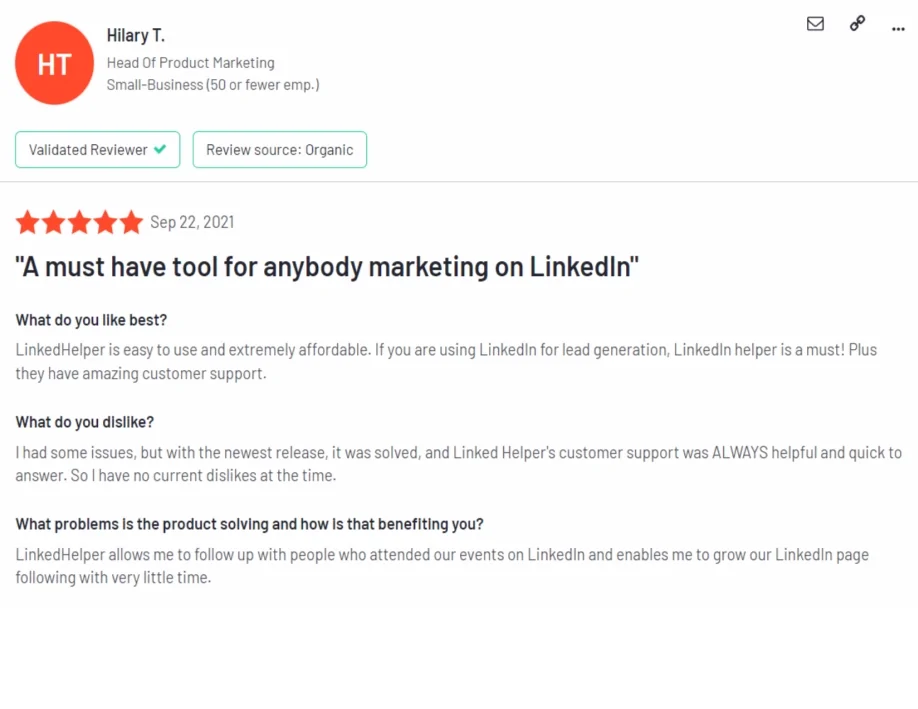
Task: Click the Validated Reviewer badge
Action: point(97,149)
